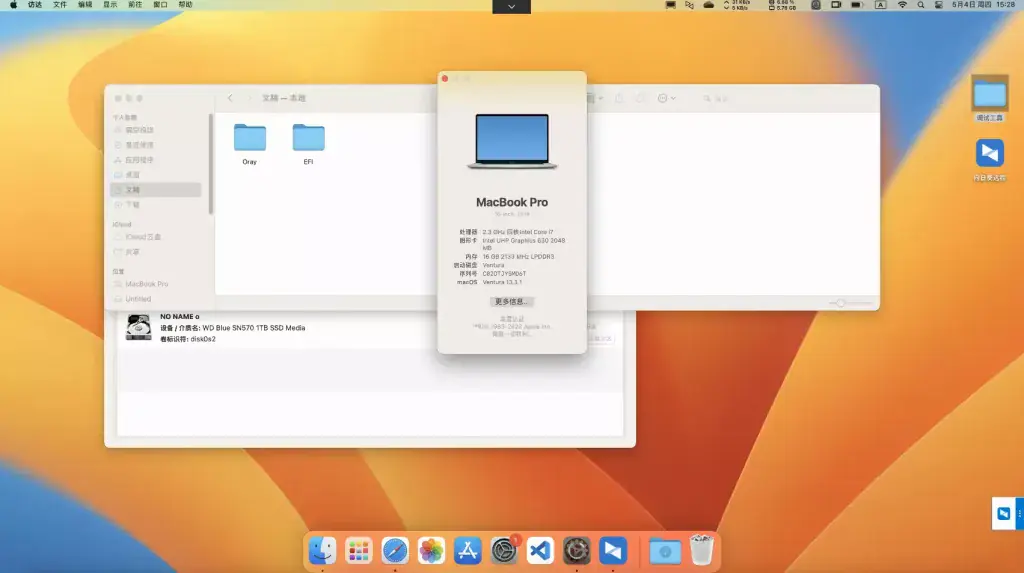Go back in the Finder window
1024x573 pixels.
230,98
